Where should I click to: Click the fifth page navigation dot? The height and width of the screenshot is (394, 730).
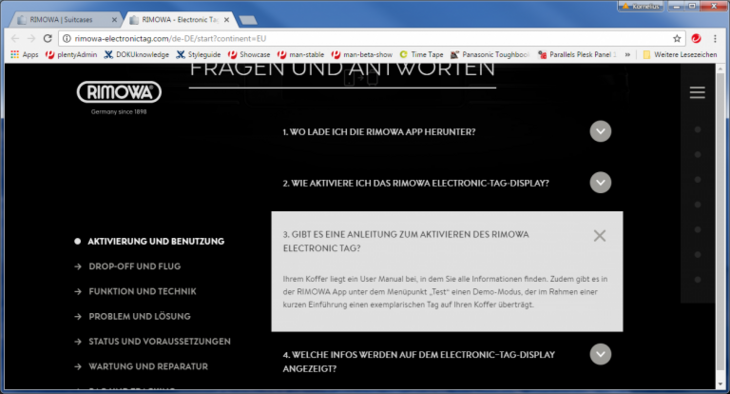tap(697, 230)
